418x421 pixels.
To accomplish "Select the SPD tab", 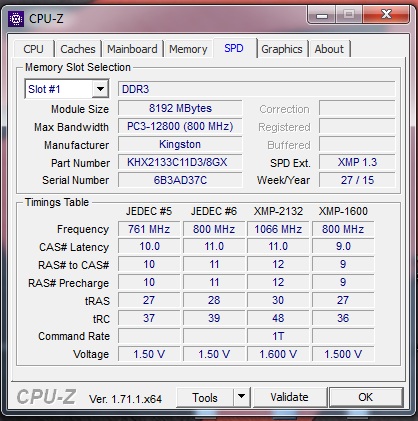I will 234,48.
